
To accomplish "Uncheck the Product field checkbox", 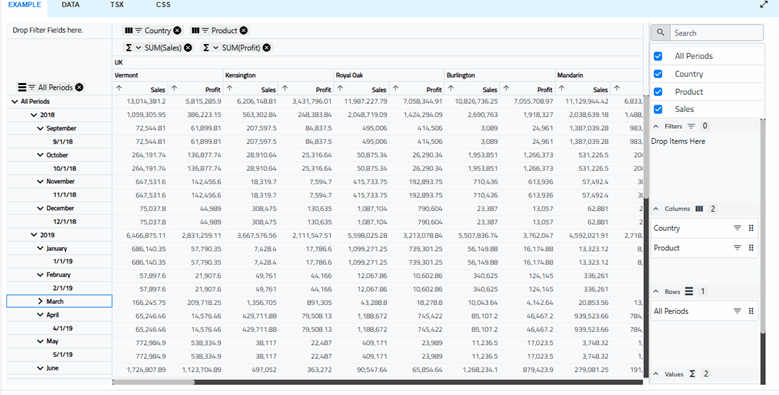I will coord(658,92).
